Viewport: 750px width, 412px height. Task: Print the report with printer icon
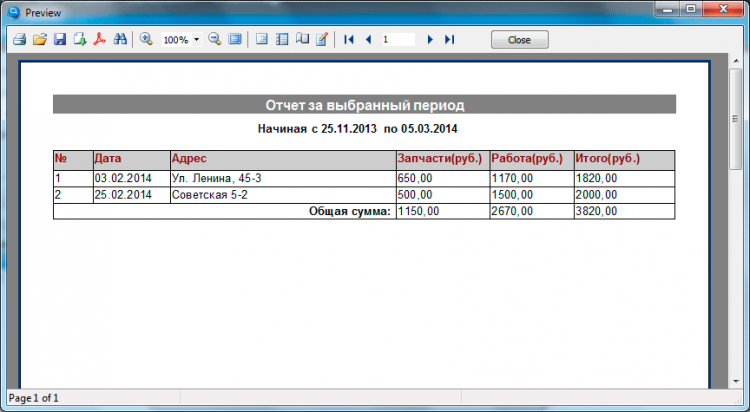20,39
